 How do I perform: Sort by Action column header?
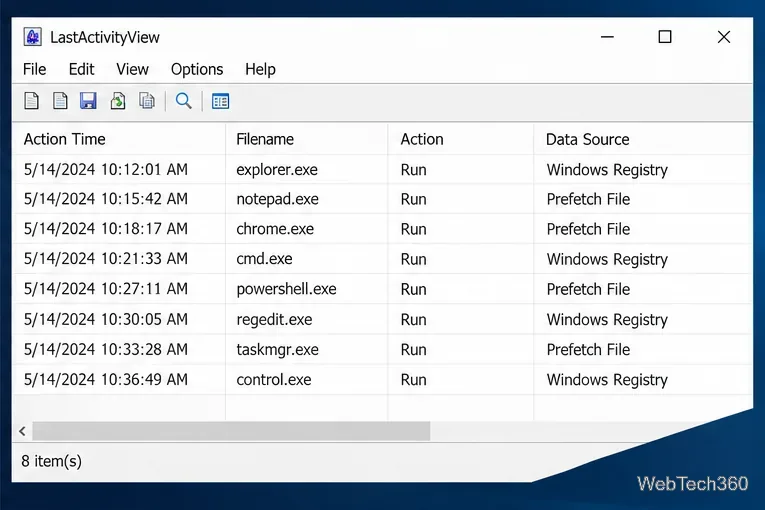[461, 139]
